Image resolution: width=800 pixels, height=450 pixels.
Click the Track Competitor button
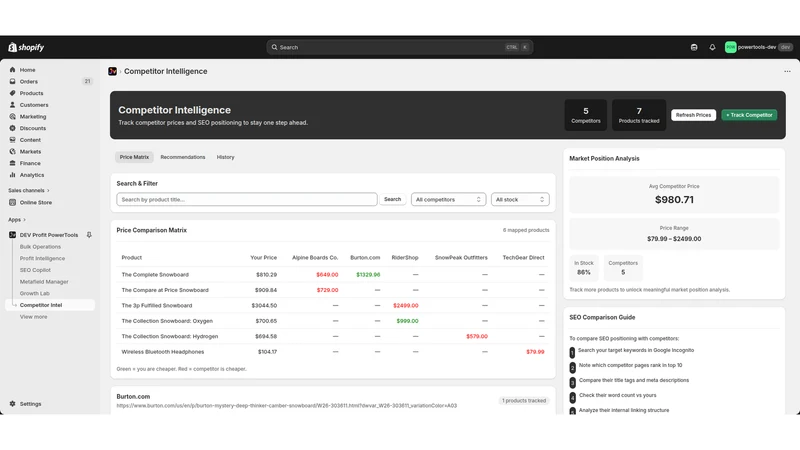click(x=749, y=115)
